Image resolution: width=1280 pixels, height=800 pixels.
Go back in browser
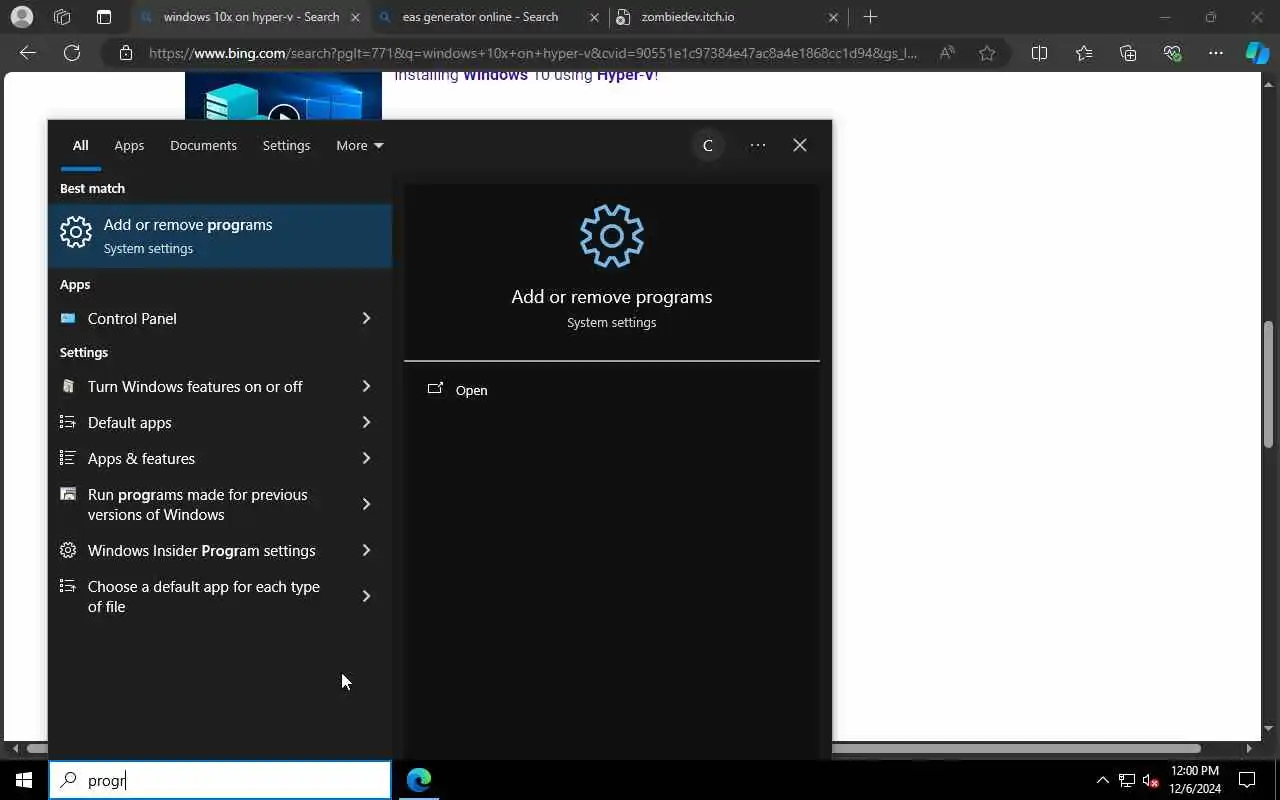coord(28,53)
